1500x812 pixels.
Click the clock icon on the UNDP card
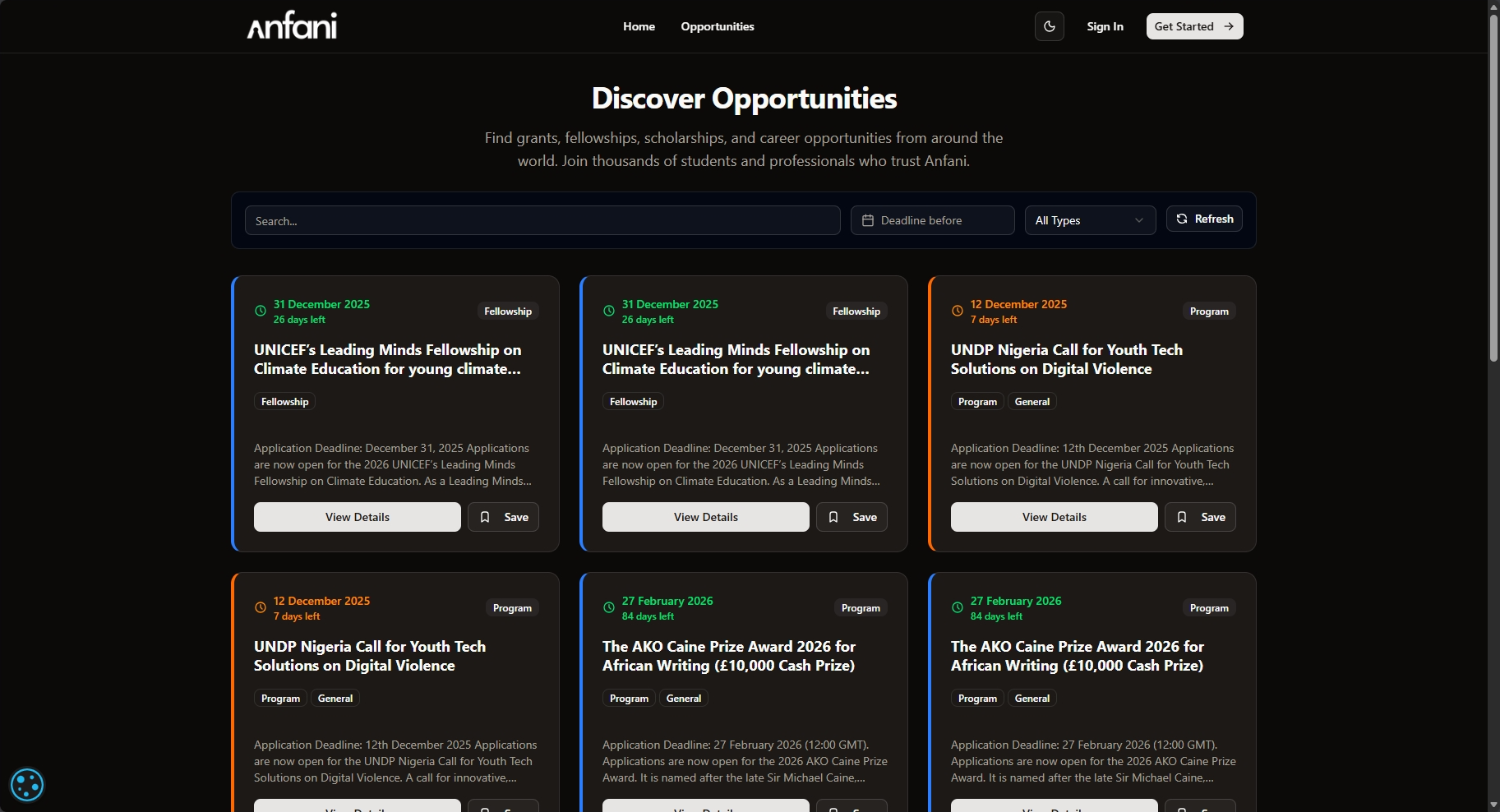[x=957, y=311]
